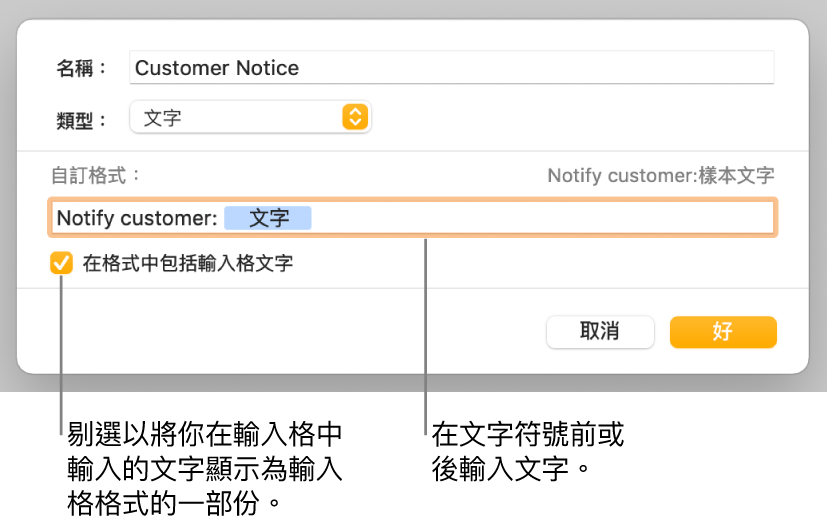The image size is (827, 527).
Task: Click the custom format field after Notify customer:
Action: pyautogui.click(x=412, y=217)
